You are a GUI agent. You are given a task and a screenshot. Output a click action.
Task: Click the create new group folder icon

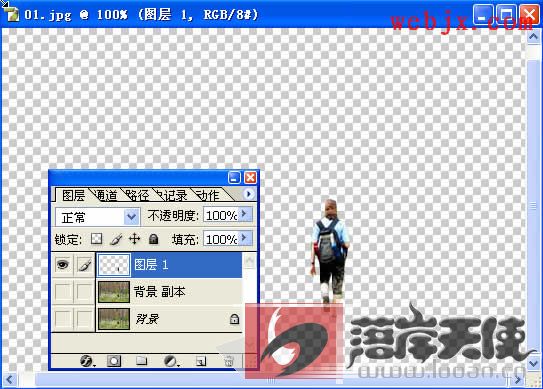tap(141, 361)
